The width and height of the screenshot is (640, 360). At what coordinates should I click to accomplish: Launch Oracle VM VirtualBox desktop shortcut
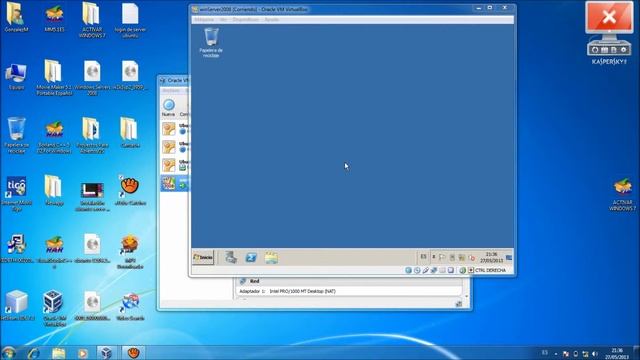(54, 308)
